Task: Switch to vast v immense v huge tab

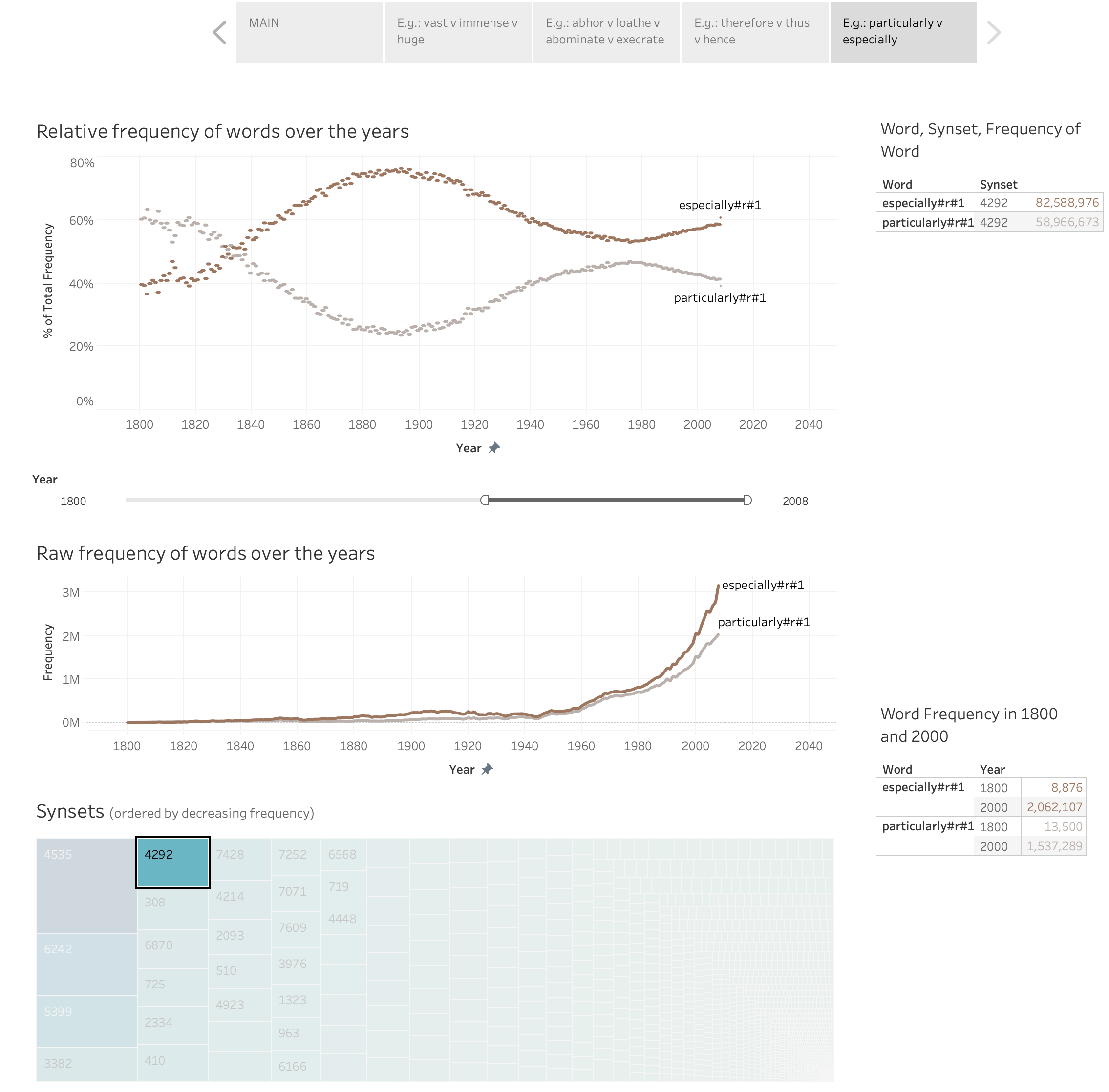Action: coord(458,33)
